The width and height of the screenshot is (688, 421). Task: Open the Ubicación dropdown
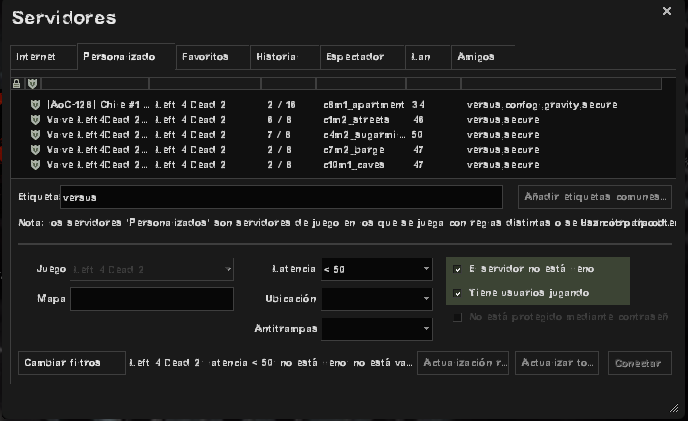click(377, 299)
